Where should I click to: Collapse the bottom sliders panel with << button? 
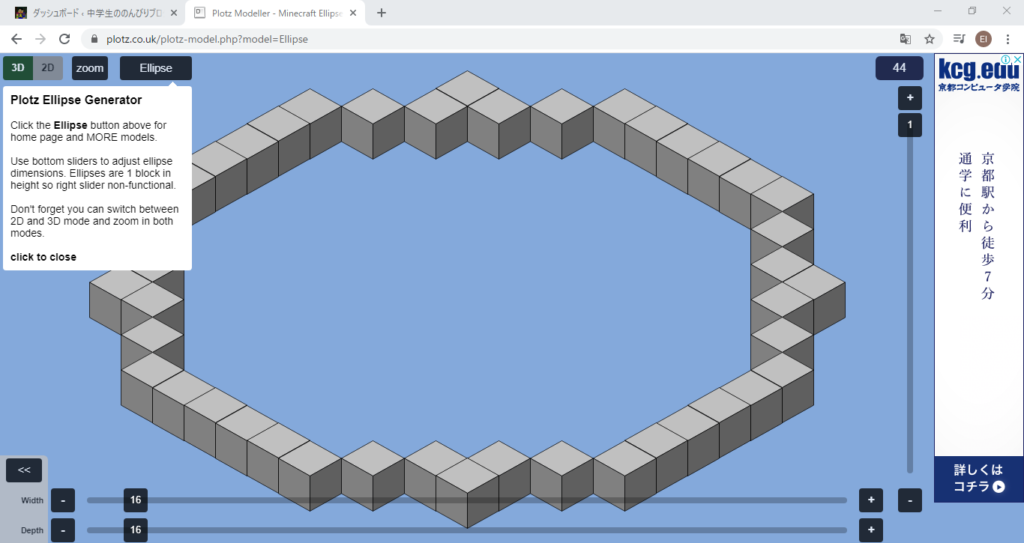click(24, 470)
